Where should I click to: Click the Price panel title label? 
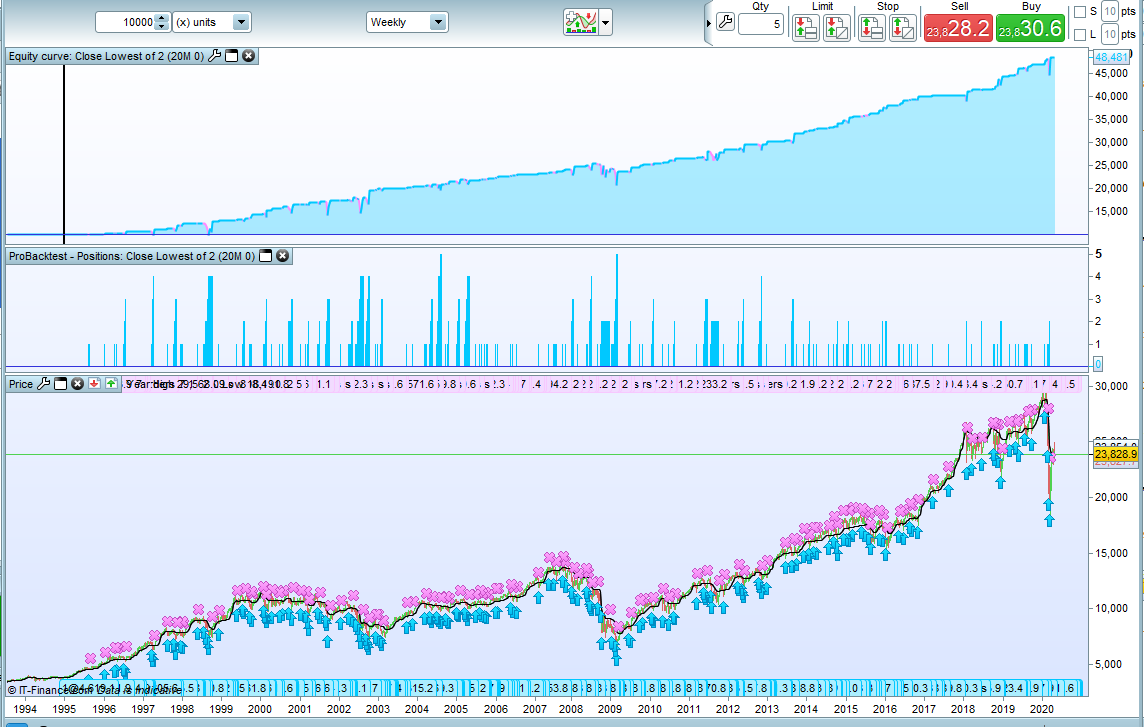click(x=21, y=384)
